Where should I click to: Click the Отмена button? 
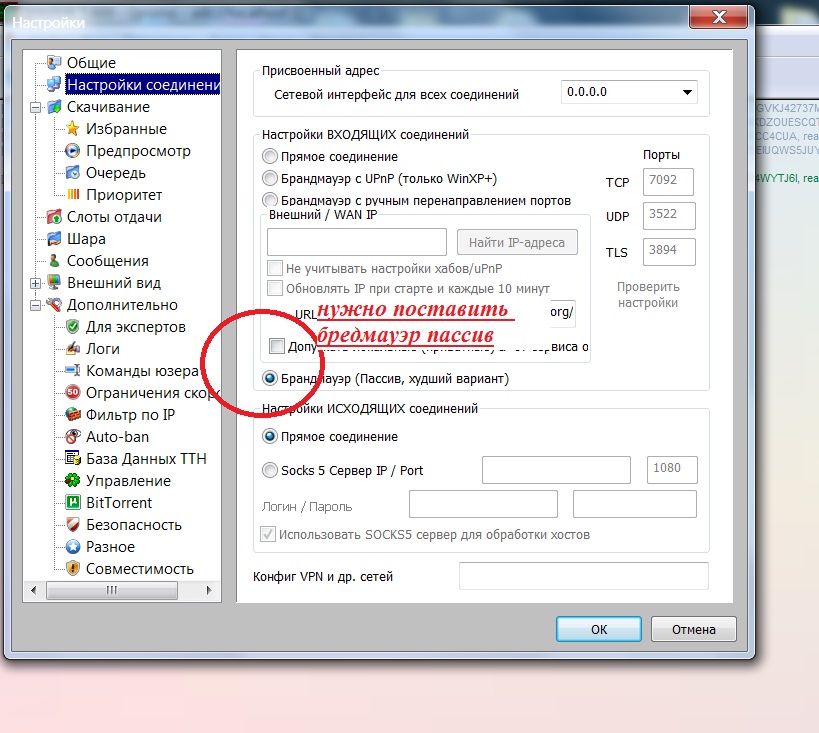(x=693, y=630)
